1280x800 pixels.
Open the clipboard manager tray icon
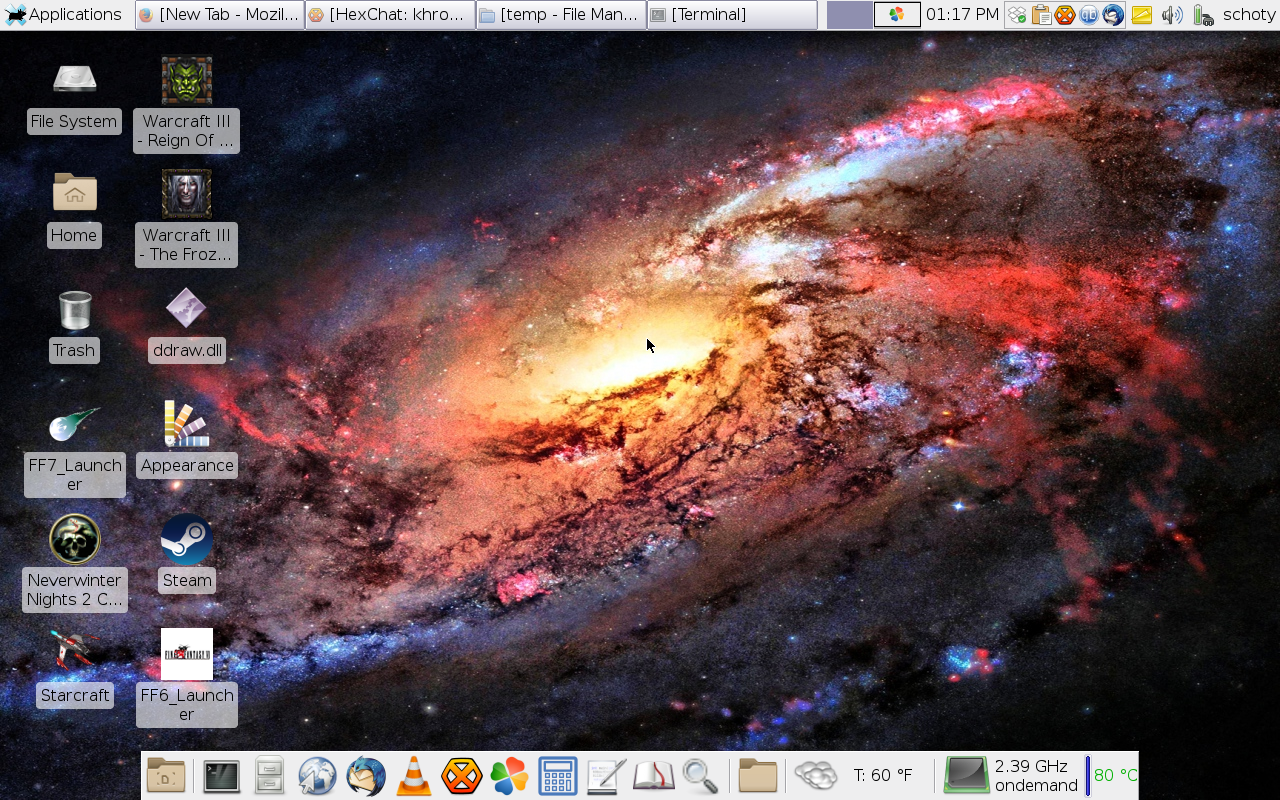click(x=1041, y=15)
